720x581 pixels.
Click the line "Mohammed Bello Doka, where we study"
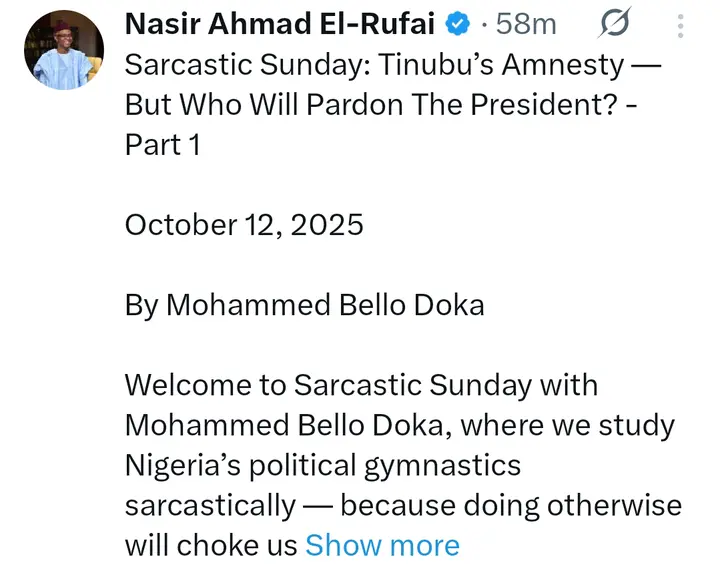[x=399, y=425]
